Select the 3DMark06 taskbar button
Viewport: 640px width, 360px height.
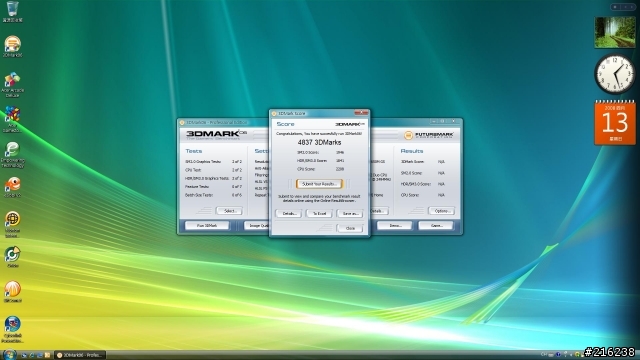[80, 355]
